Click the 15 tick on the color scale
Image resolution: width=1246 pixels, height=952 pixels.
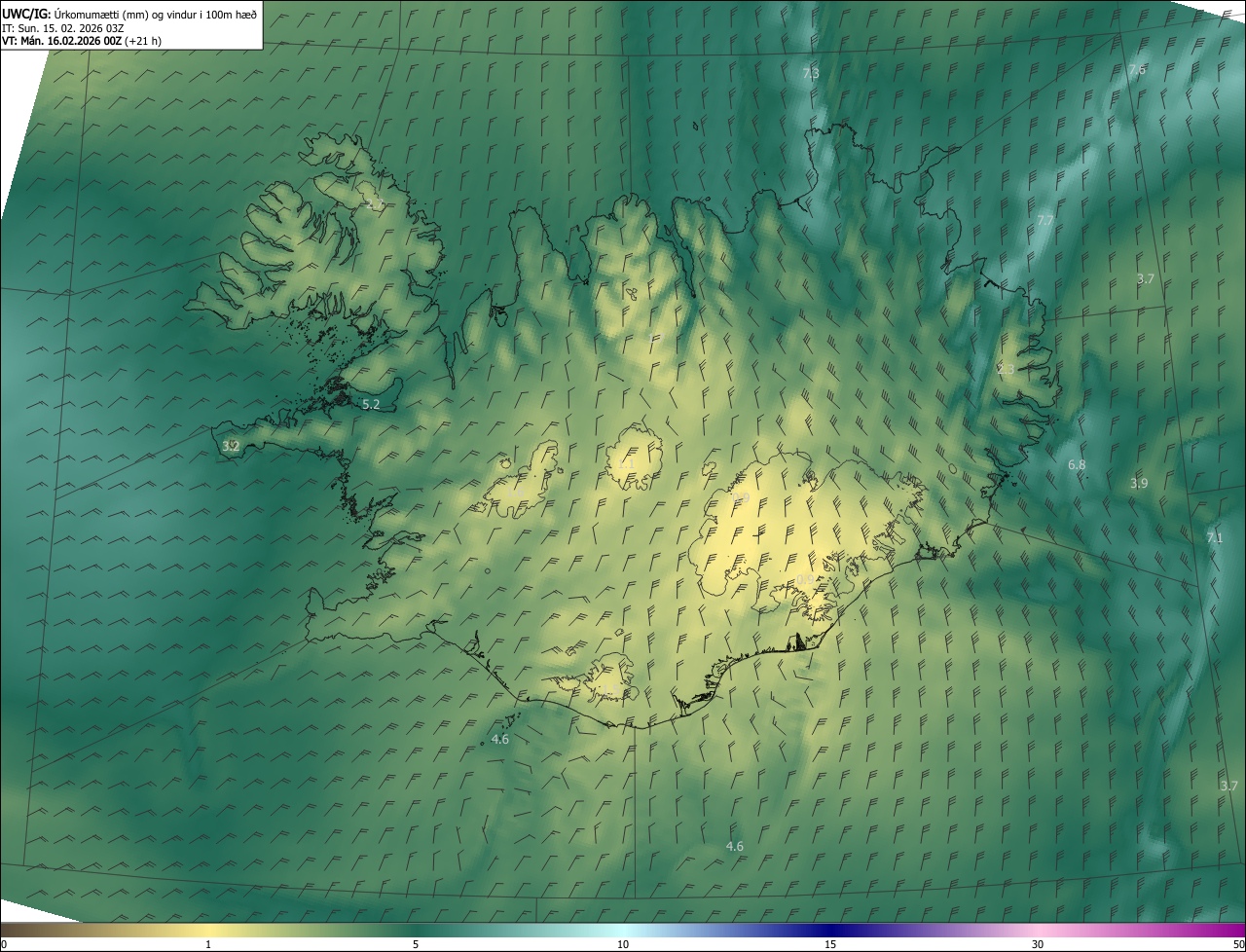[x=830, y=944]
